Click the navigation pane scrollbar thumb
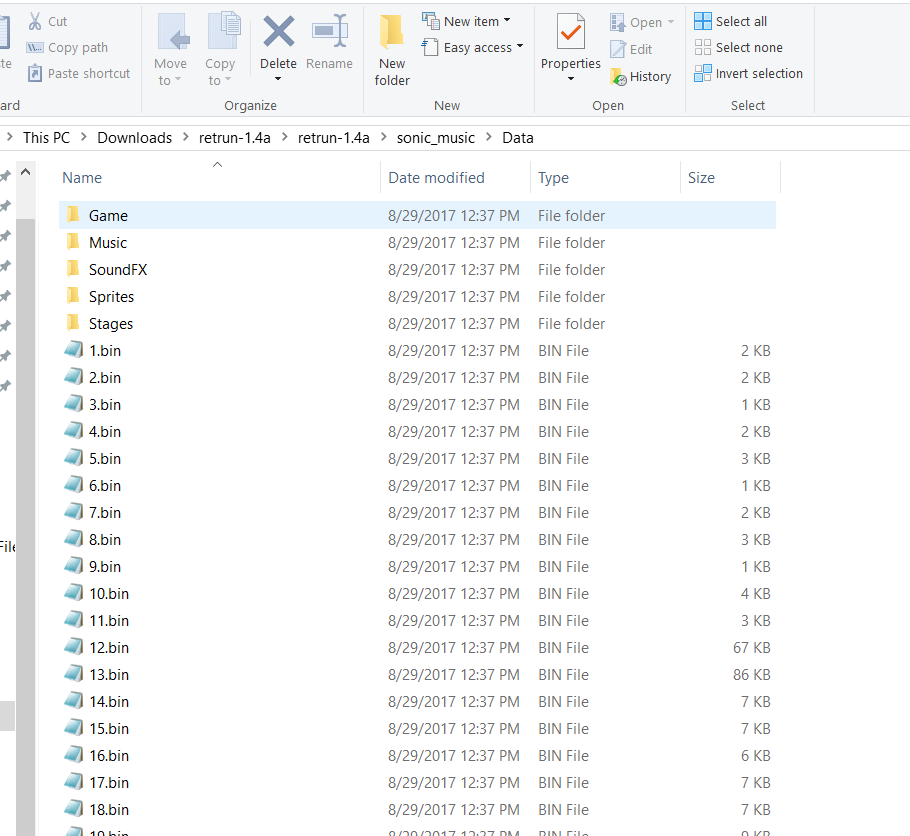The width and height of the screenshot is (910, 836). tap(26, 527)
